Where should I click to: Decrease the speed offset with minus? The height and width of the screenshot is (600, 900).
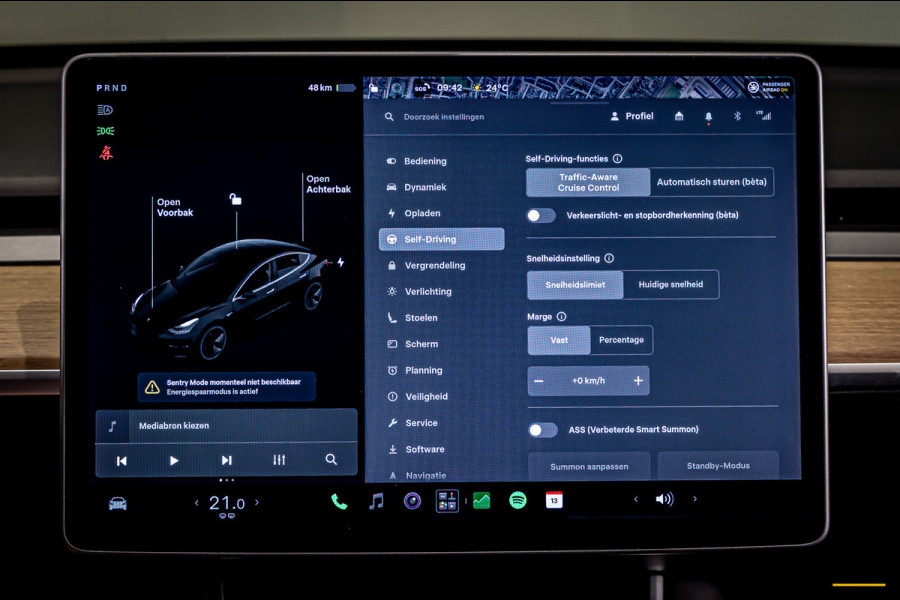(x=538, y=381)
